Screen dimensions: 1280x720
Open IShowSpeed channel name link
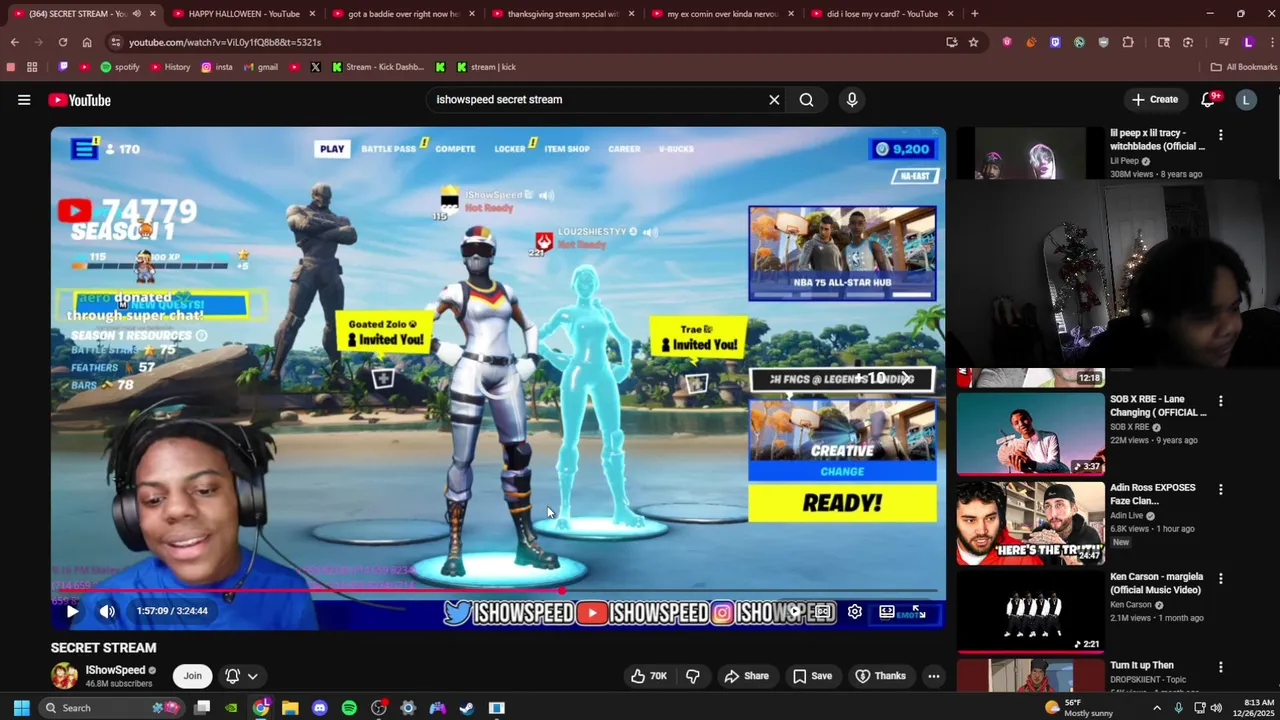pos(115,670)
